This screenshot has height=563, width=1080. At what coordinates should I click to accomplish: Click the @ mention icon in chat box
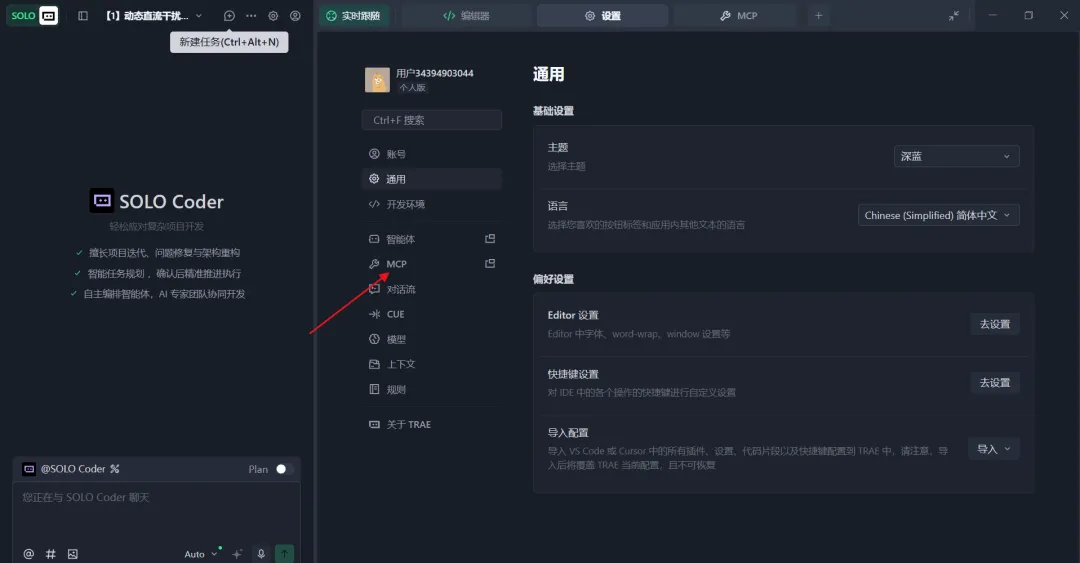pyautogui.click(x=28, y=554)
